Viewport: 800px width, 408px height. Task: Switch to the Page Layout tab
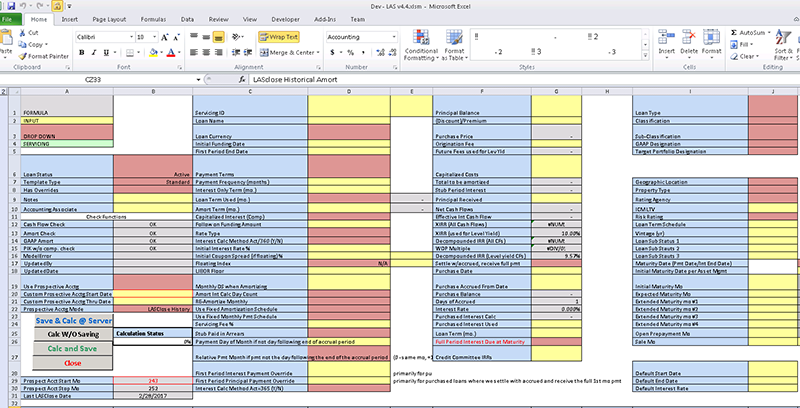pyautogui.click(x=109, y=19)
